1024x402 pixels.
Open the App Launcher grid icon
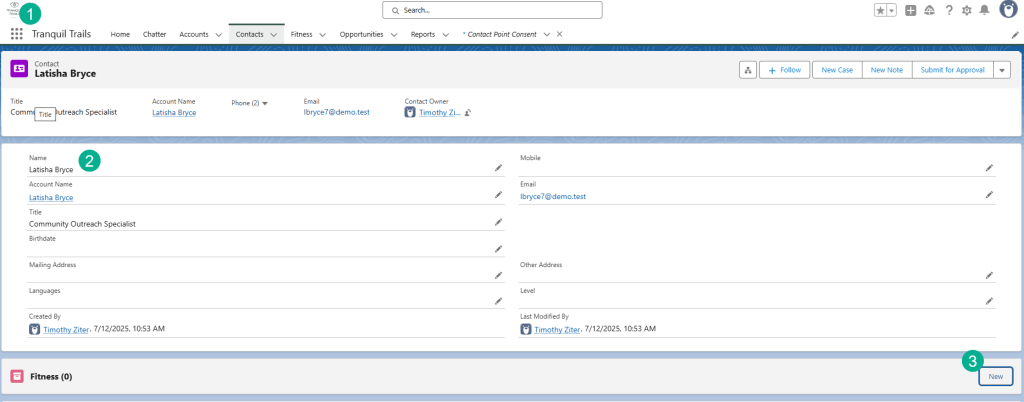(x=17, y=34)
